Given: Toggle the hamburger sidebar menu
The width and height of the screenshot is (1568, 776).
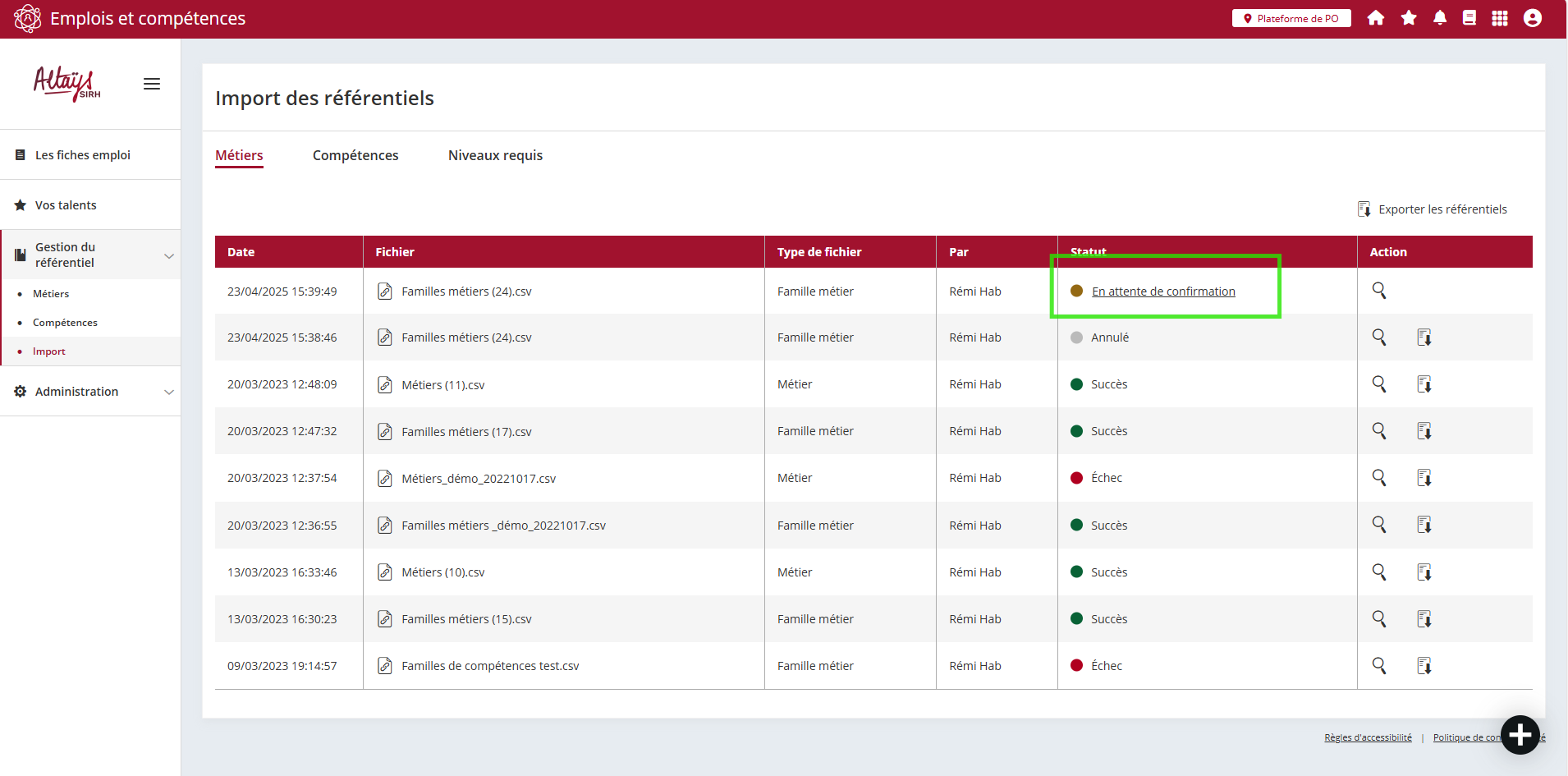Looking at the screenshot, I should point(152,84).
